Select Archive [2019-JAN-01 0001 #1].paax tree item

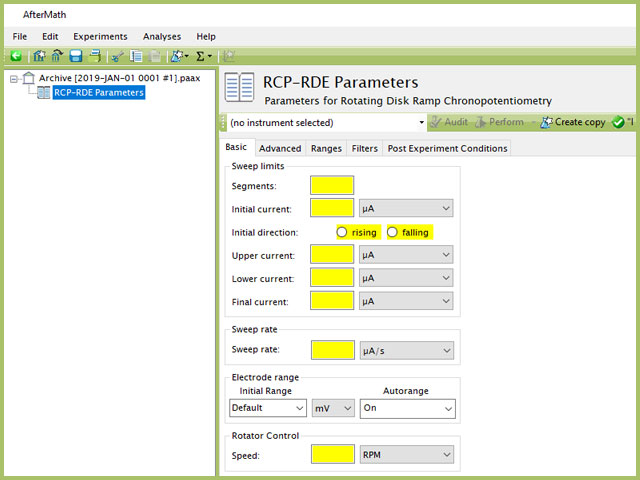(x=120, y=78)
